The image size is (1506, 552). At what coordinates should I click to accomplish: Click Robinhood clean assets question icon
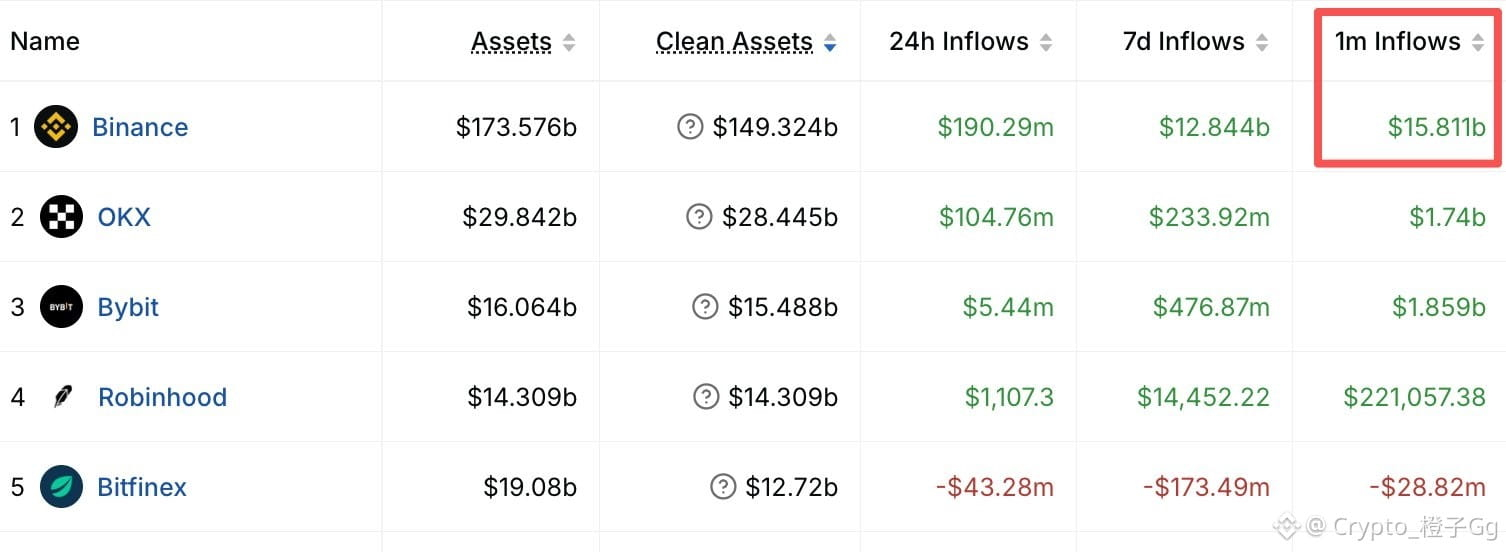point(705,397)
